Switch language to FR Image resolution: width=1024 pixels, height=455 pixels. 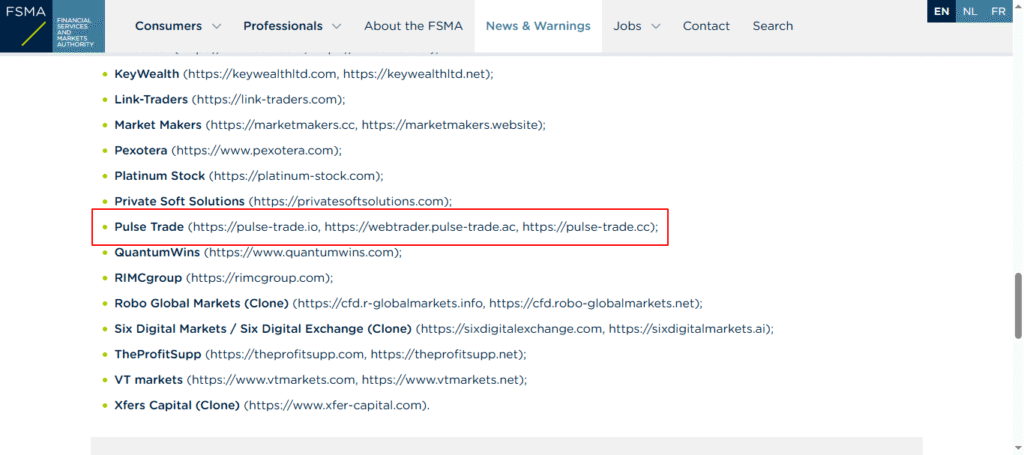[998, 11]
